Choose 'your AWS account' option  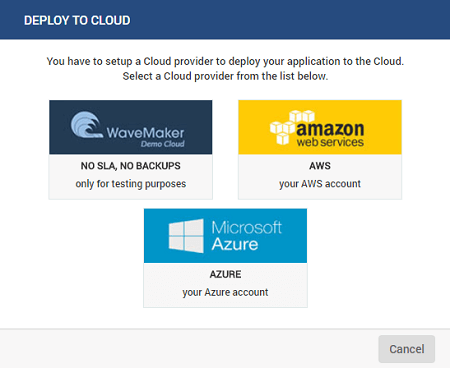click(320, 184)
